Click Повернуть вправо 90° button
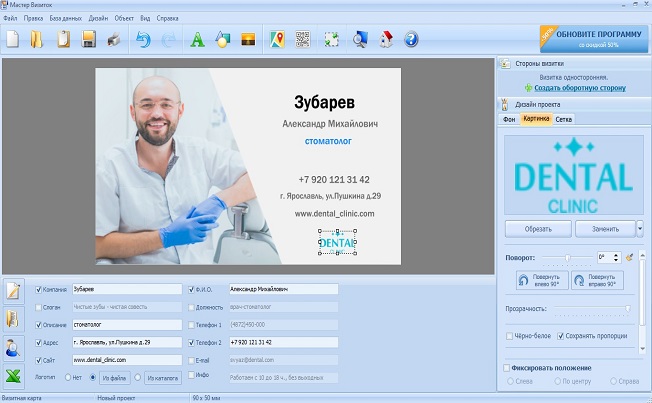Viewport: 652px width, 403px height. click(597, 280)
